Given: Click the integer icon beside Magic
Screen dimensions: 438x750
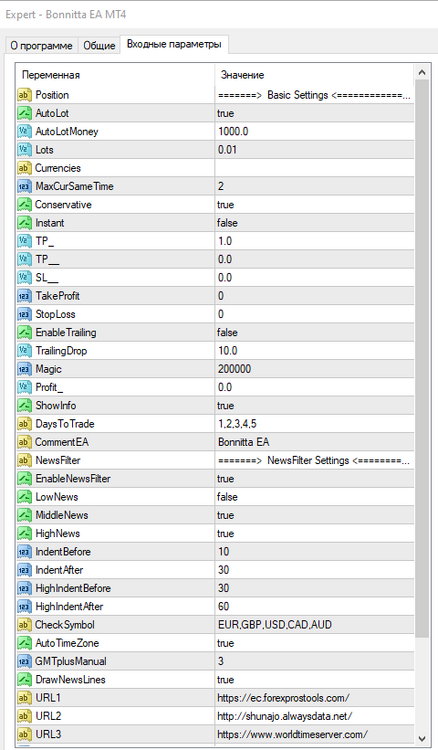Looking at the screenshot, I should click(x=24, y=369).
